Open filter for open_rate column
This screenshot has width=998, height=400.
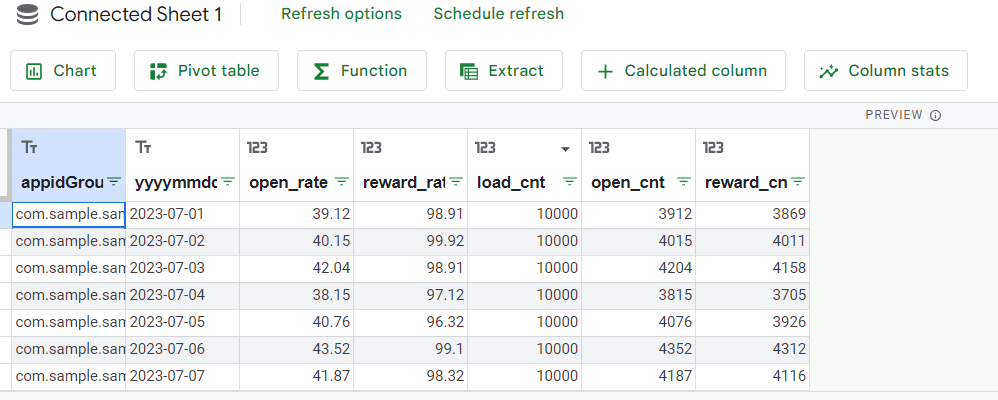[x=341, y=182]
